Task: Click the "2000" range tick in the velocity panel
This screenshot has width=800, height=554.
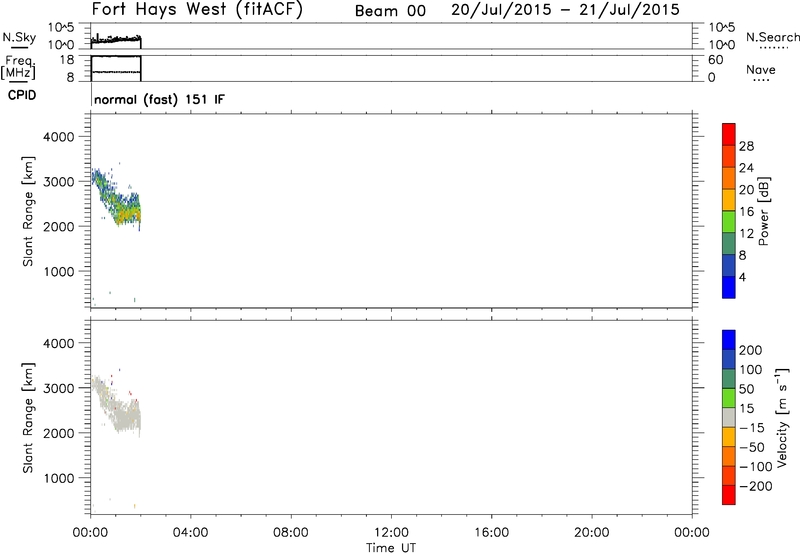Action: pyautogui.click(x=59, y=433)
